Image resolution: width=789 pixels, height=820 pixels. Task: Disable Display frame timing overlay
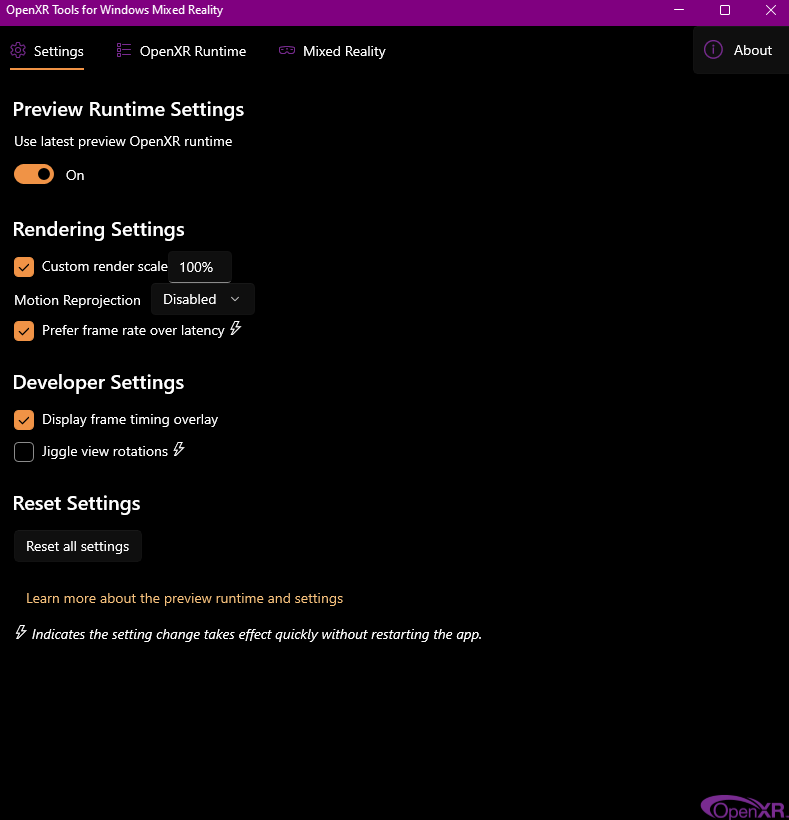[x=24, y=420]
